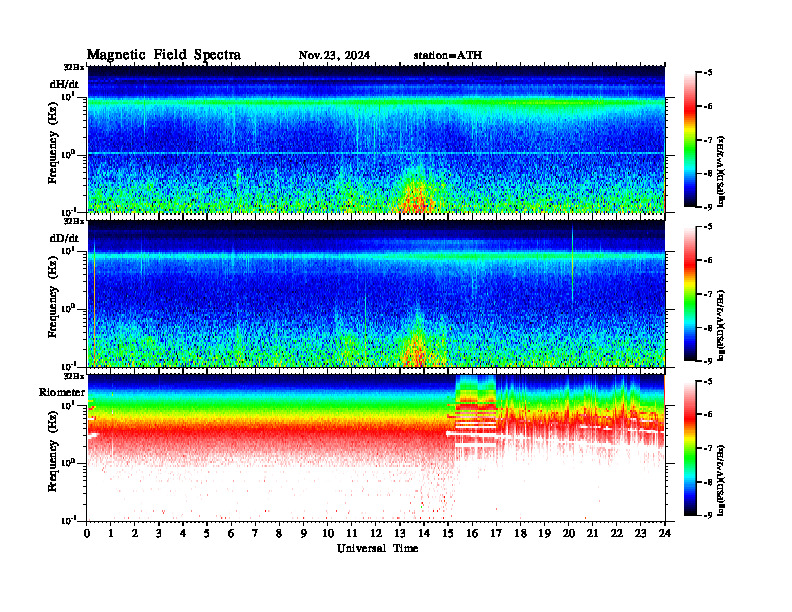
Task: Click the log(PSD) label beside dH/dt colorbar
Action: [721, 171]
